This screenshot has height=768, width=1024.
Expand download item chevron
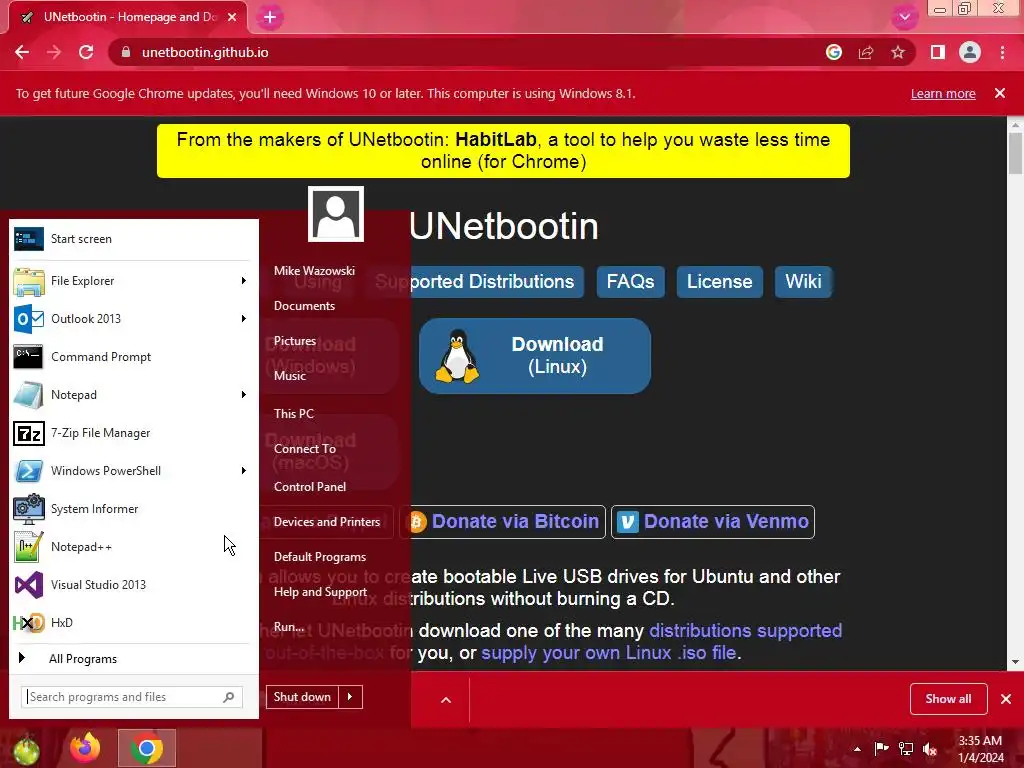point(446,700)
